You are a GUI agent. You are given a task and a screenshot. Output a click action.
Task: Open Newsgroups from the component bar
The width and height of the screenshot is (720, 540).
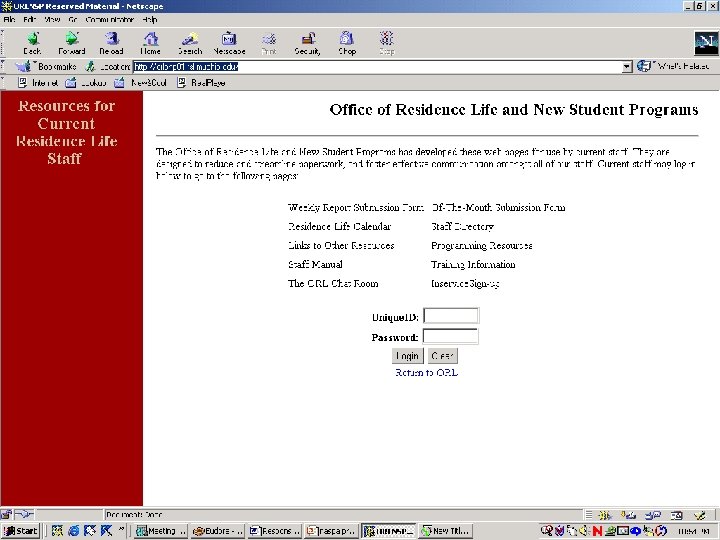[652, 515]
